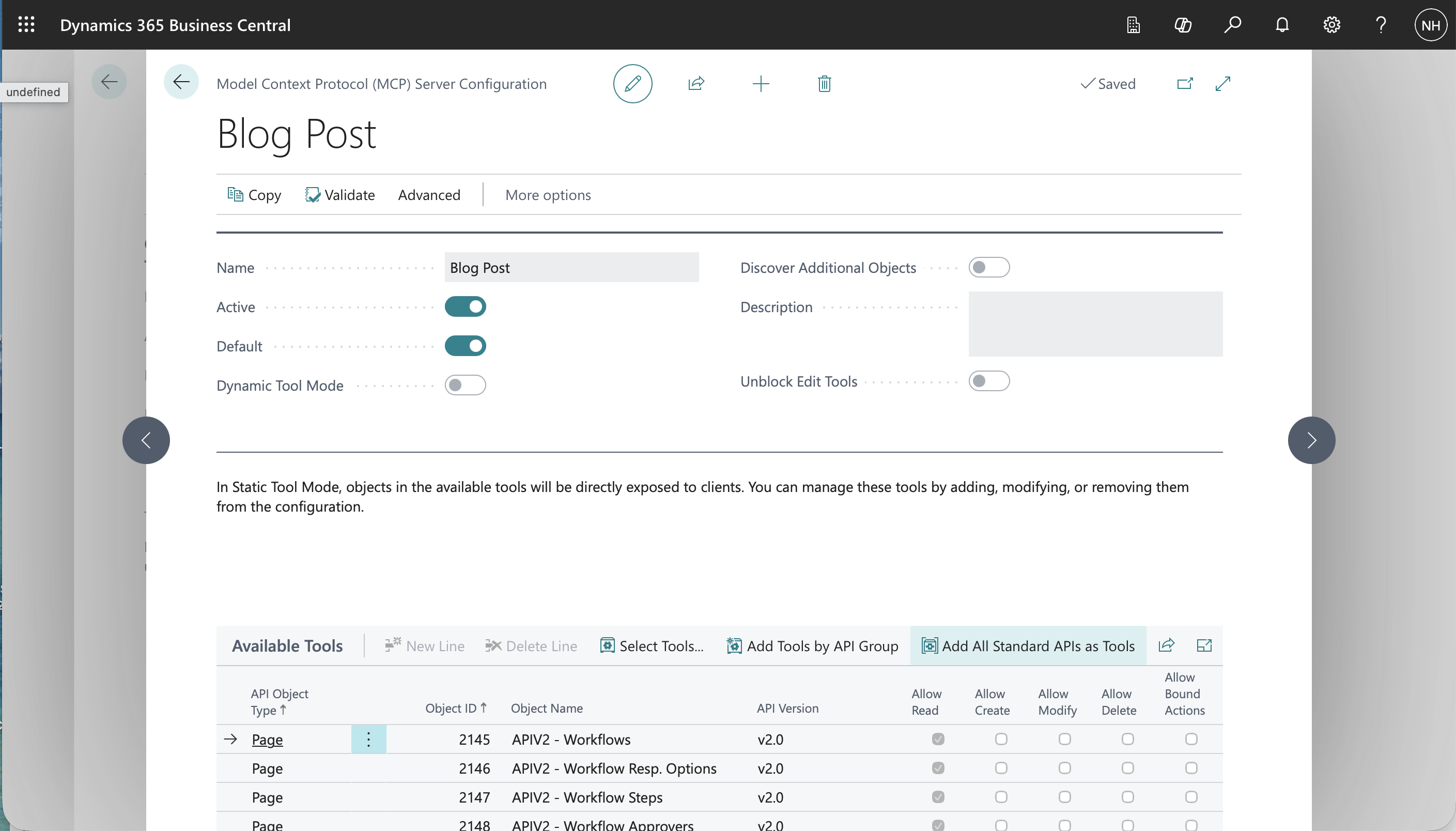Toggle the Active switch
The width and height of the screenshot is (1456, 831).
pos(465,306)
